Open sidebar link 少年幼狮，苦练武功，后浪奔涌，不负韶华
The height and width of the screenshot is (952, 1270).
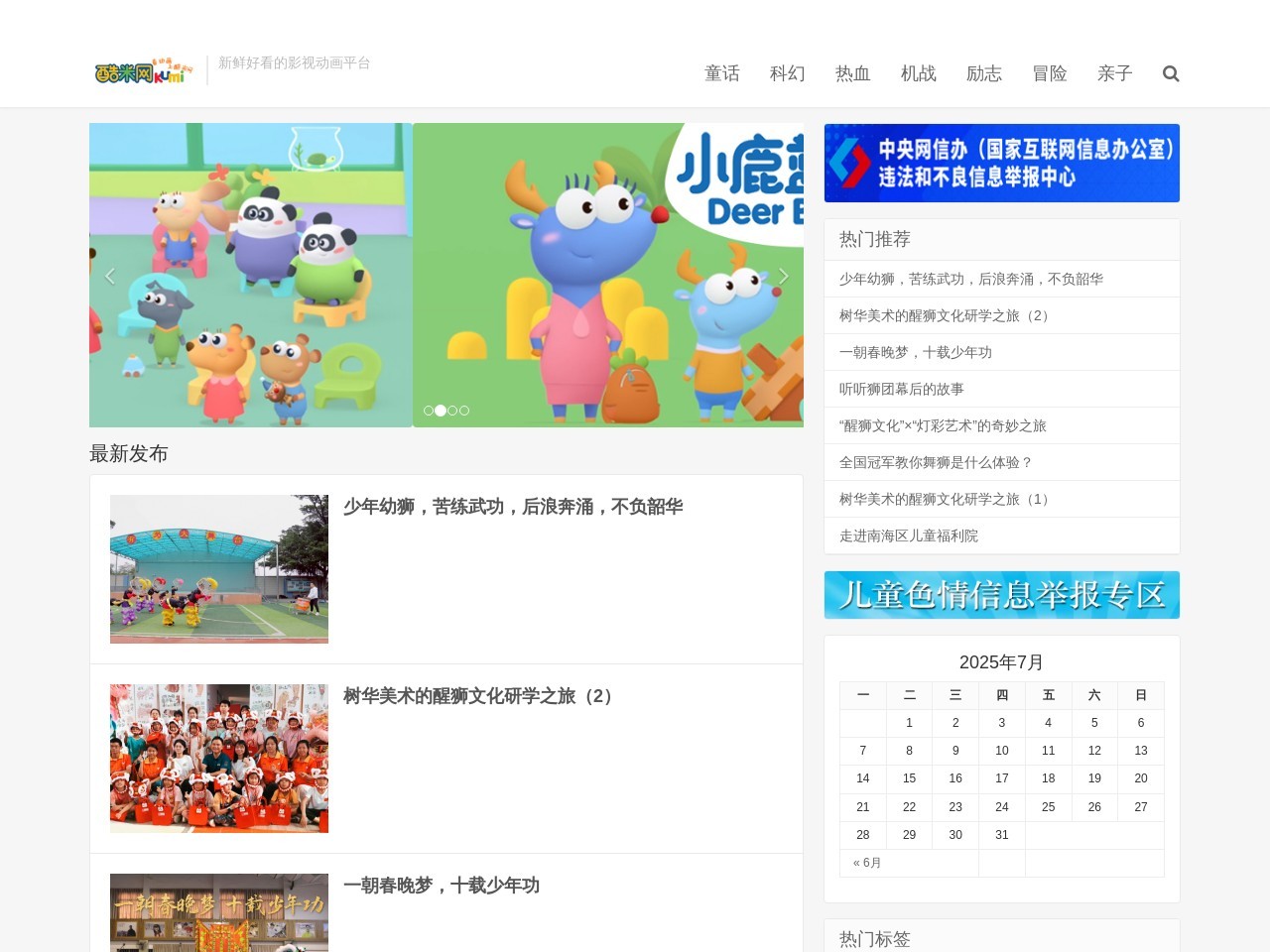click(x=971, y=280)
